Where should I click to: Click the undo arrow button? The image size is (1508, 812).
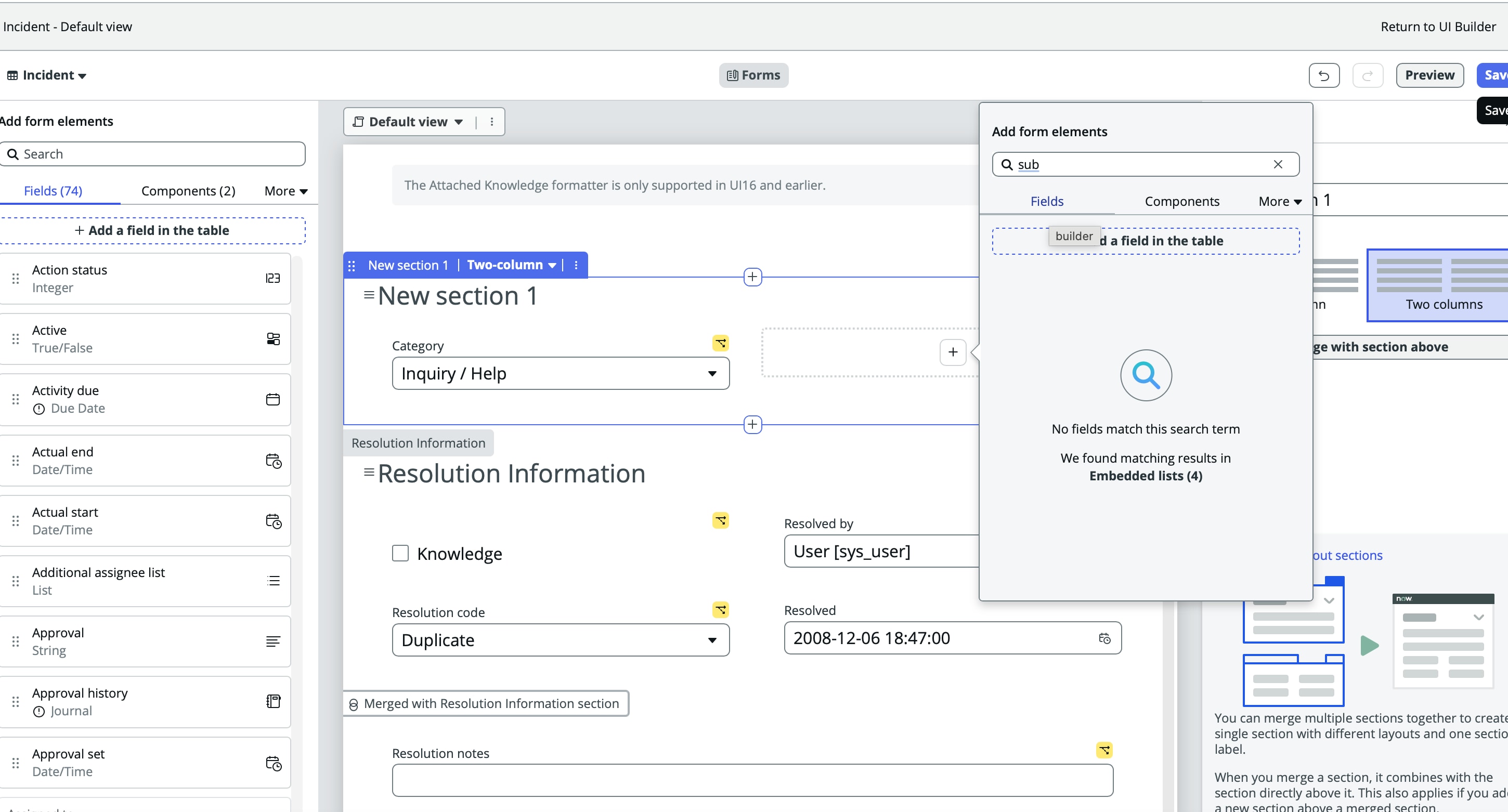coord(1323,75)
